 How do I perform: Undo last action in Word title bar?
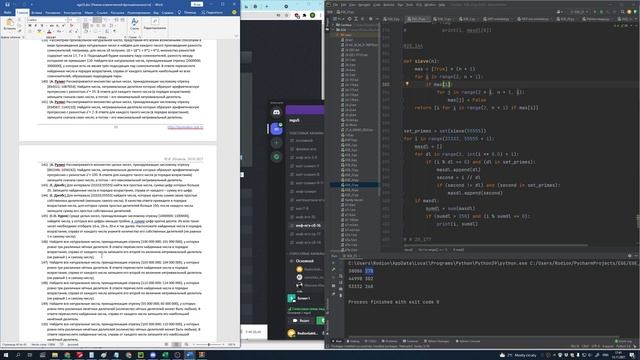coord(15,4)
